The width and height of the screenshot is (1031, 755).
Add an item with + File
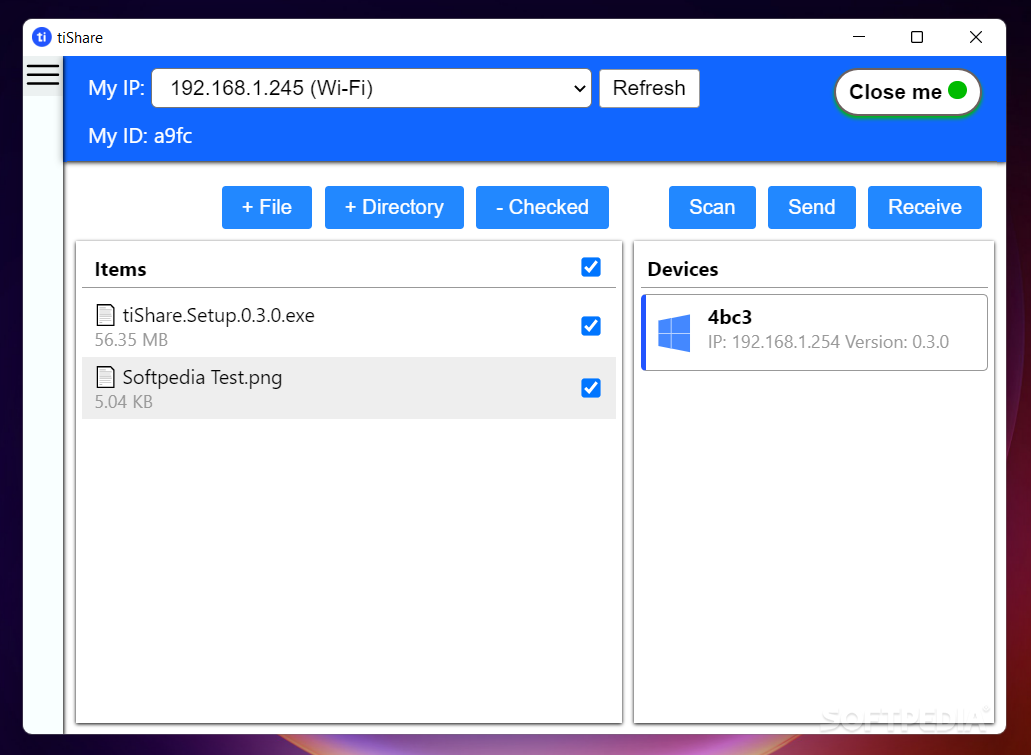266,207
